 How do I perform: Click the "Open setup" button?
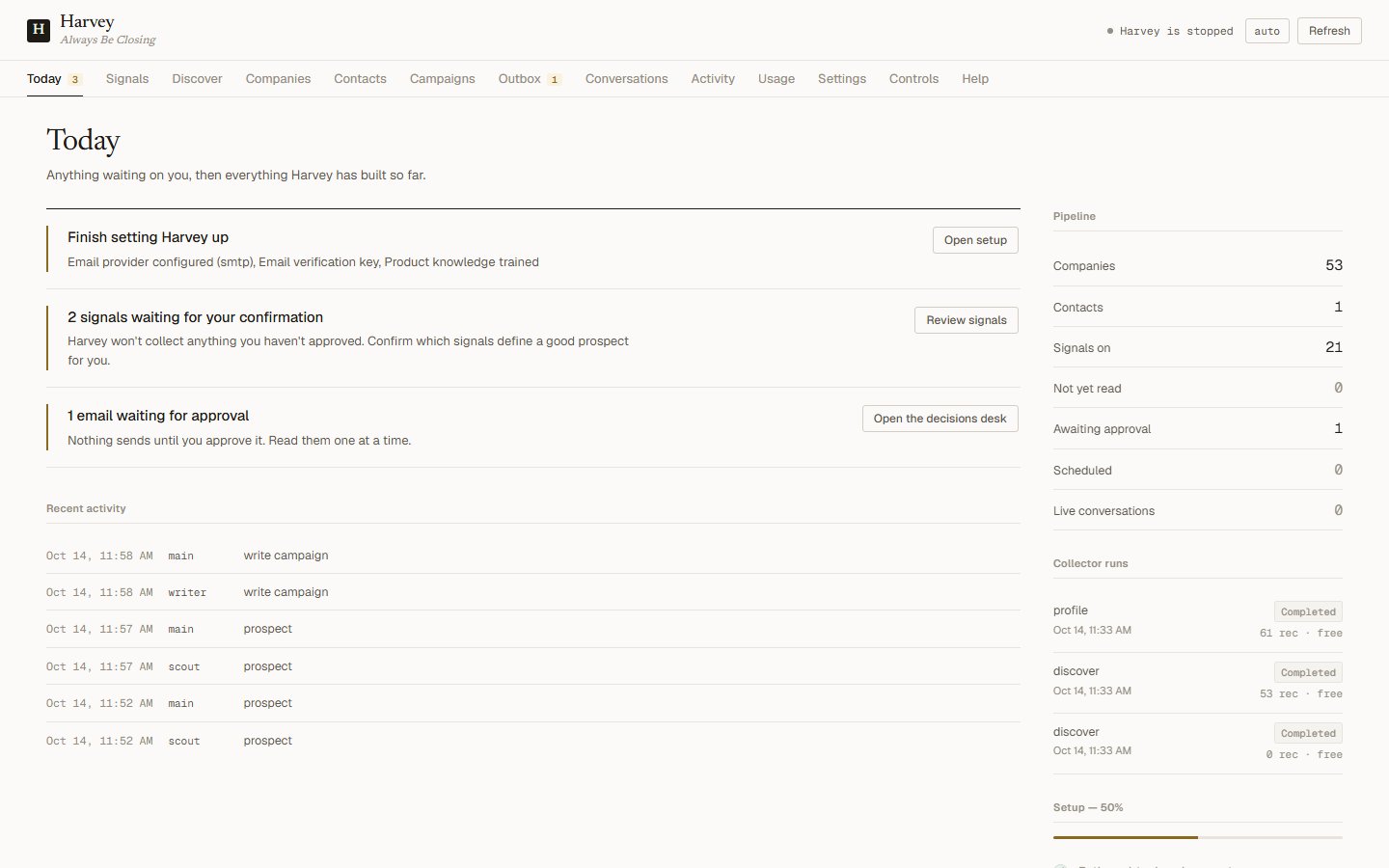(x=975, y=240)
